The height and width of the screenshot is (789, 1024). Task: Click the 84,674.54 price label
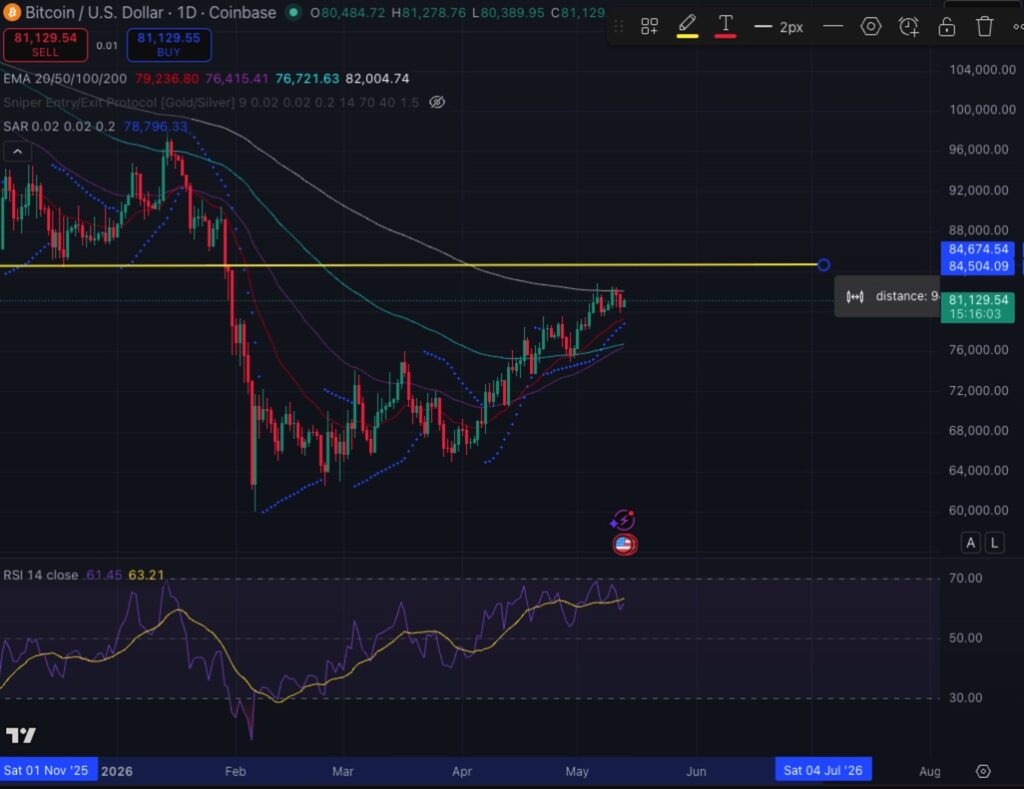[x=978, y=249]
